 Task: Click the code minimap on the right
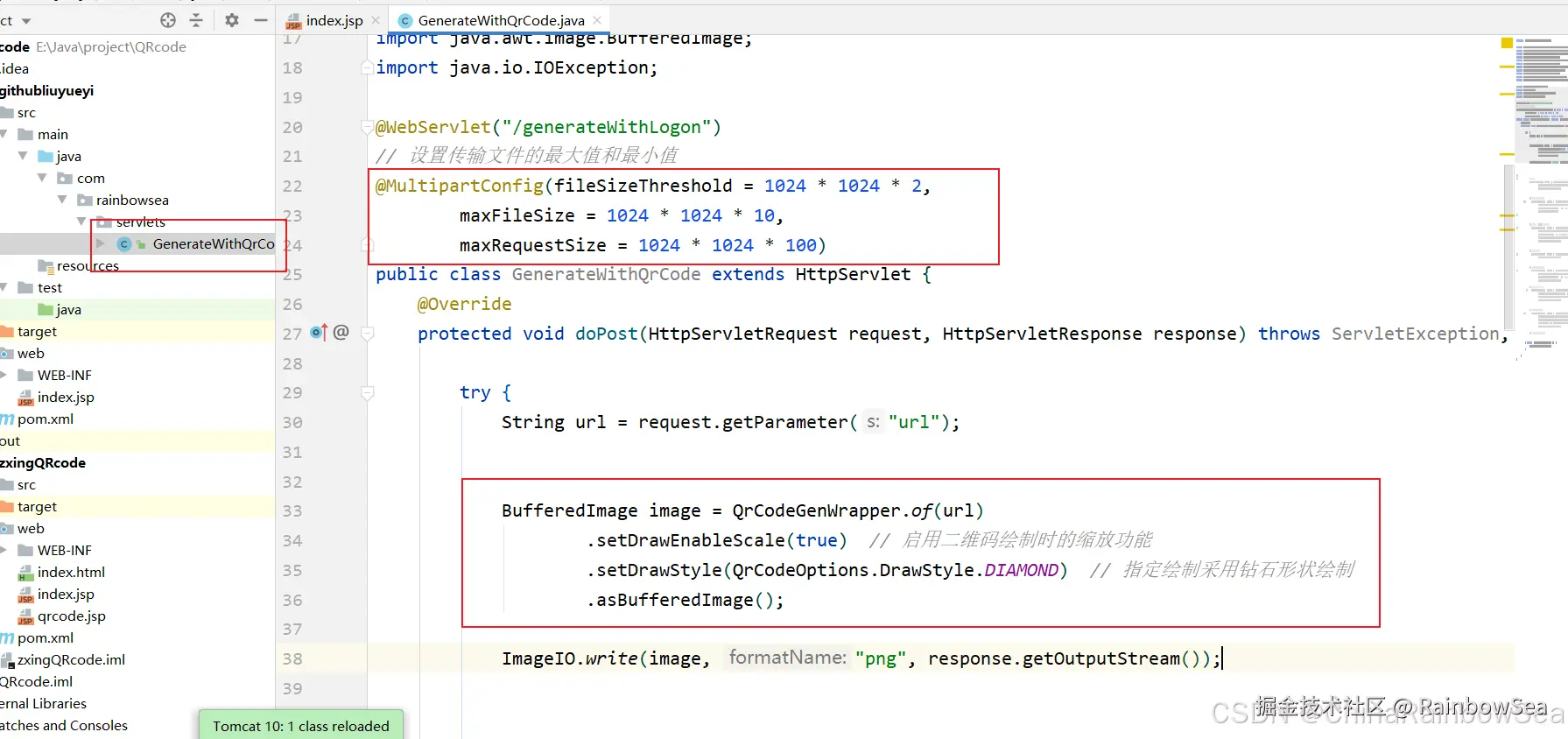tap(1541, 197)
